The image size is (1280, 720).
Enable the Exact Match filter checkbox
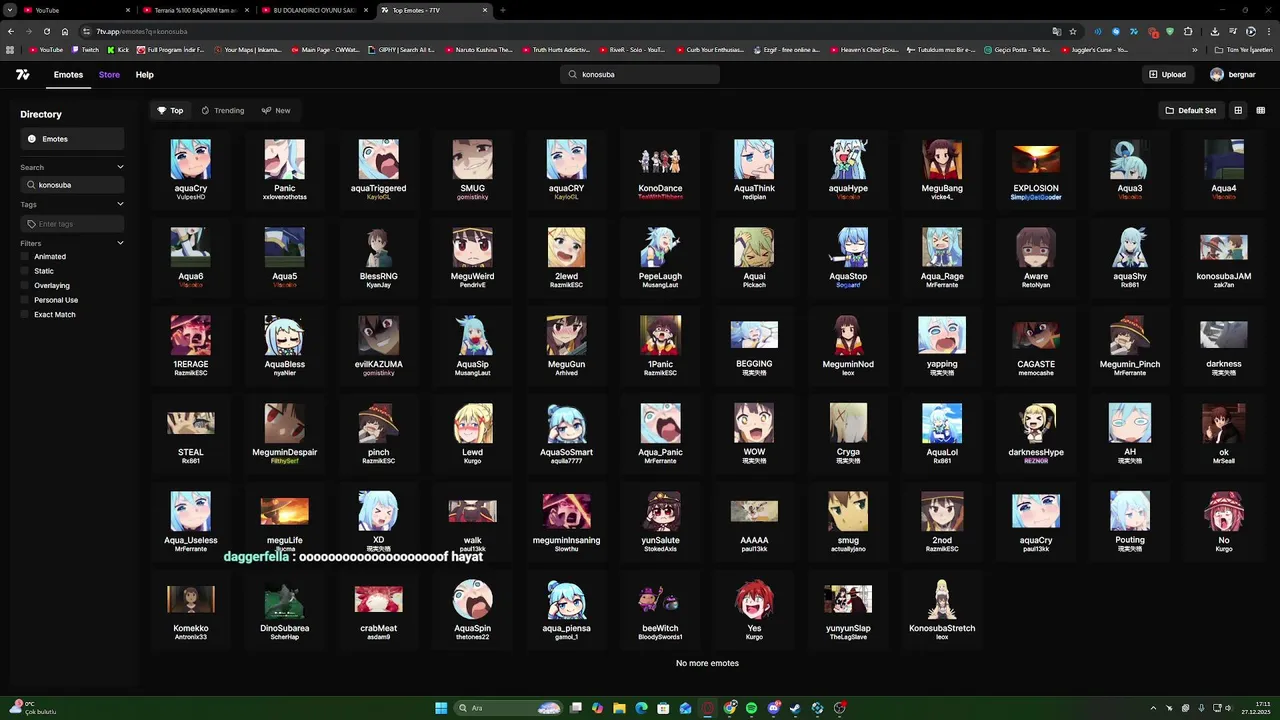(26, 315)
